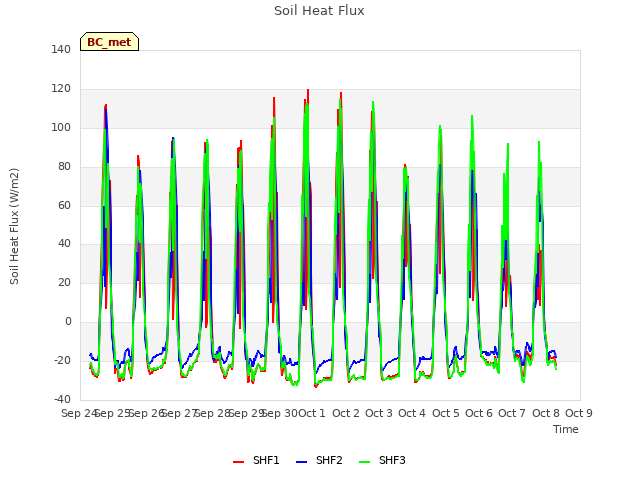Click x-axis date label Oct 3
640x480 pixels.
tap(379, 413)
